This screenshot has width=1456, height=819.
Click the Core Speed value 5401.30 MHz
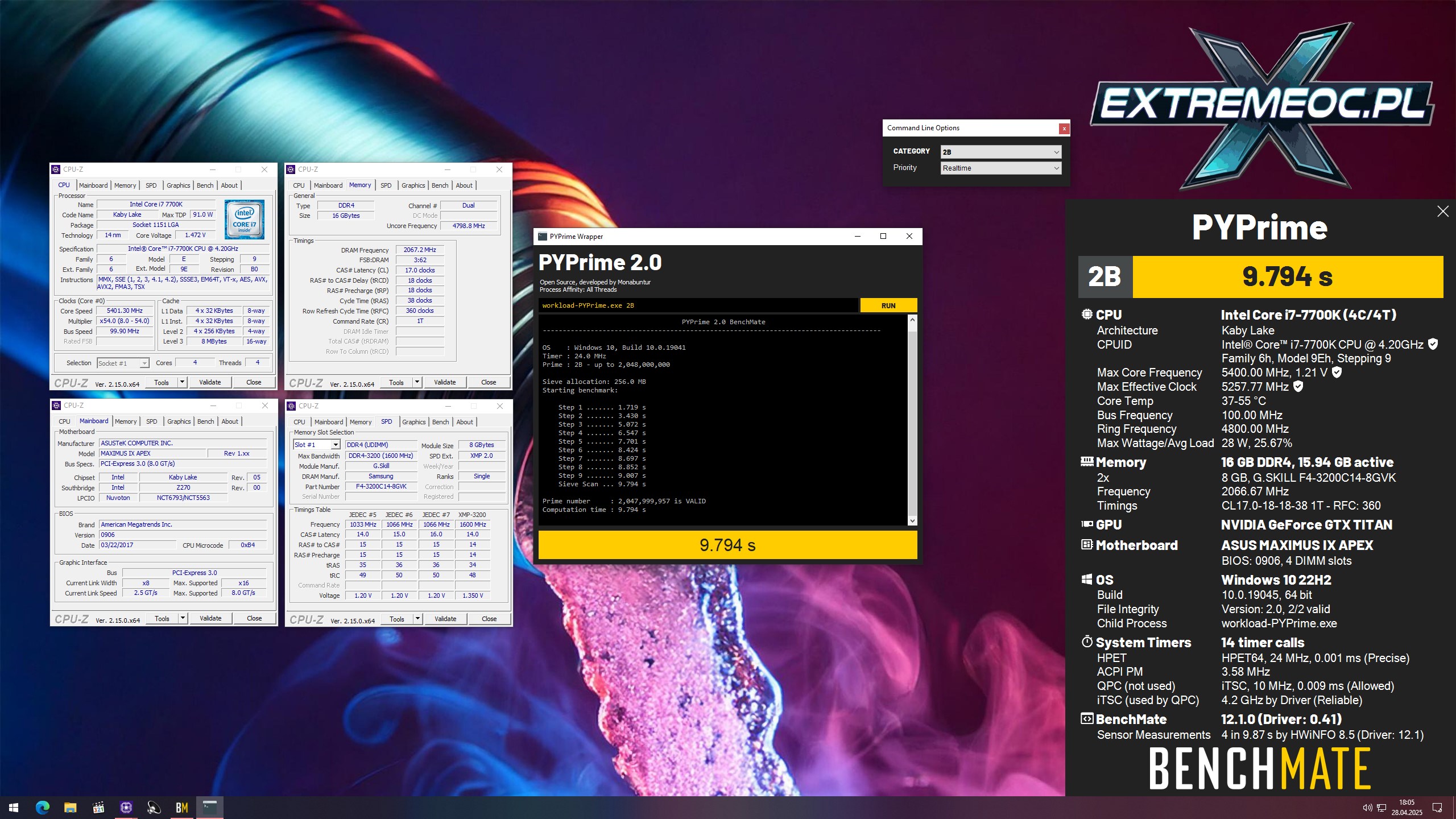point(125,311)
